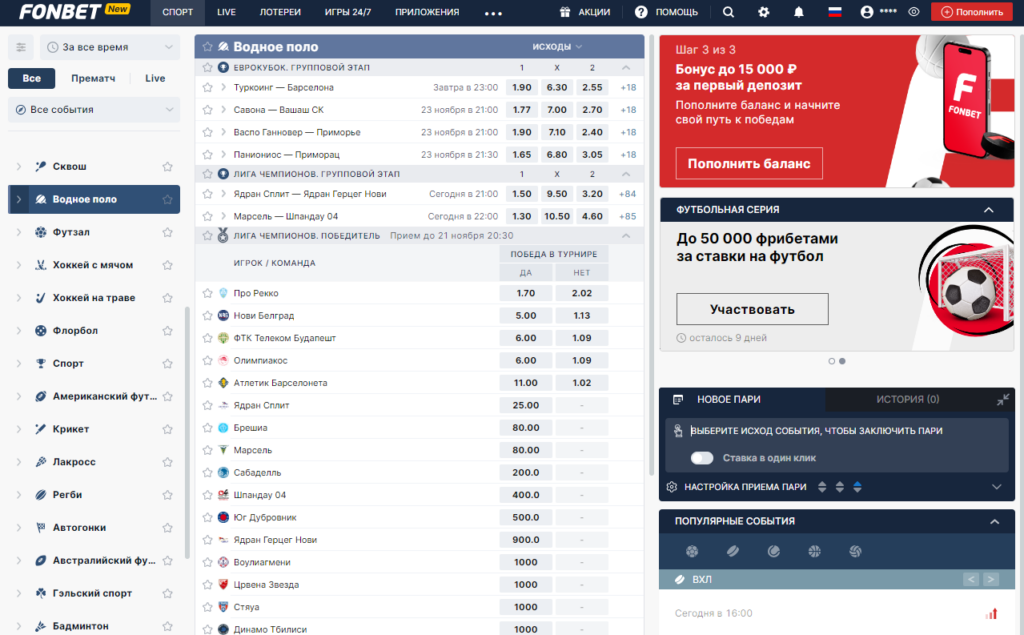
Task: Favorite the Сквош sidebar star
Action: click(x=168, y=167)
